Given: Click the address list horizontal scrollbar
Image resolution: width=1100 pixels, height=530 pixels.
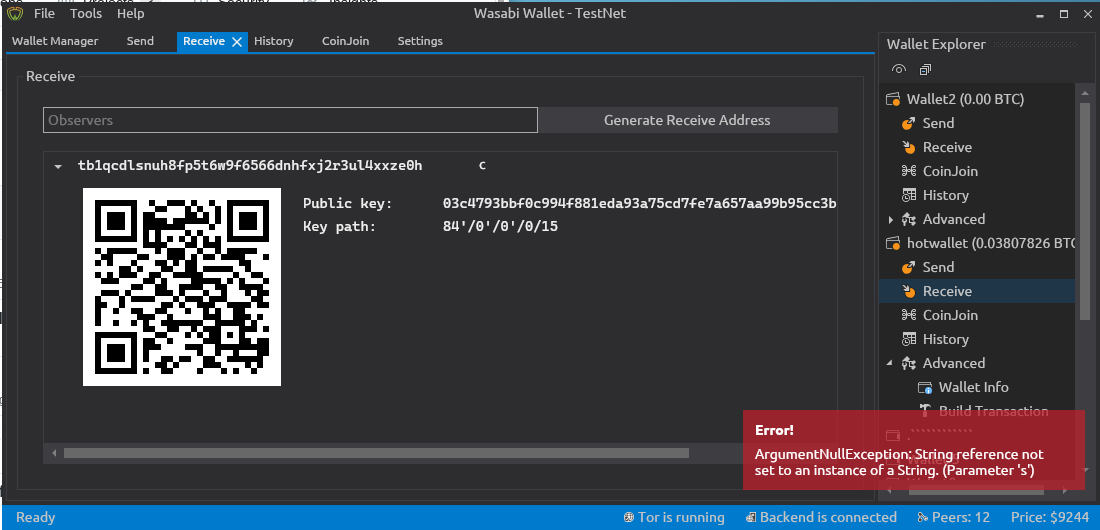Looking at the screenshot, I should tap(376, 453).
